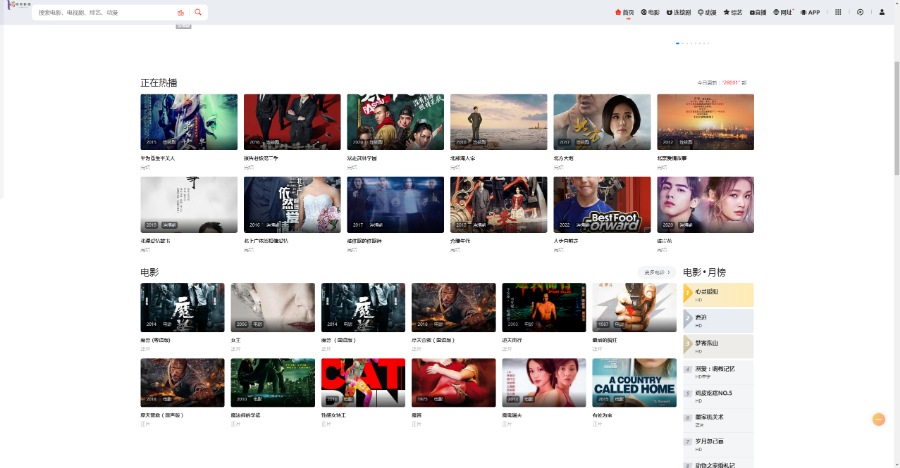Open the 电影 navigation item
The width and height of the screenshot is (900, 468).
click(650, 12)
